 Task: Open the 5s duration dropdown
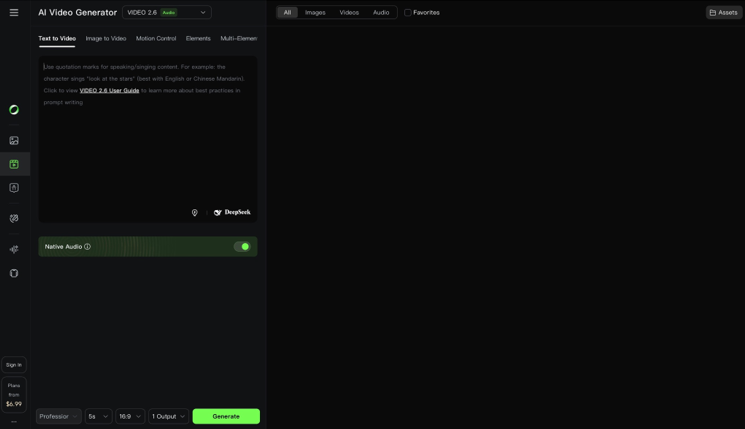pos(98,416)
